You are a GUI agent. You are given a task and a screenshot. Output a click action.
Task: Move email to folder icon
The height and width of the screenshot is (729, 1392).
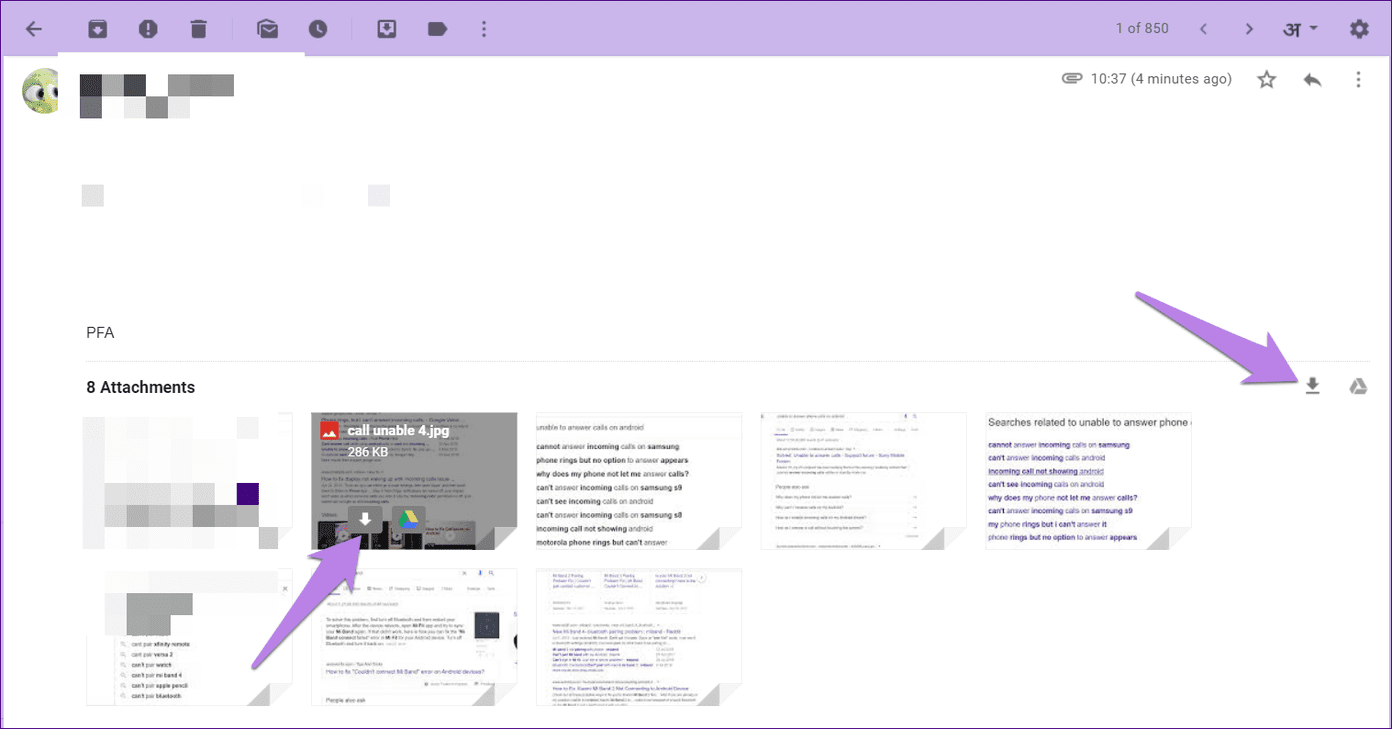point(387,29)
